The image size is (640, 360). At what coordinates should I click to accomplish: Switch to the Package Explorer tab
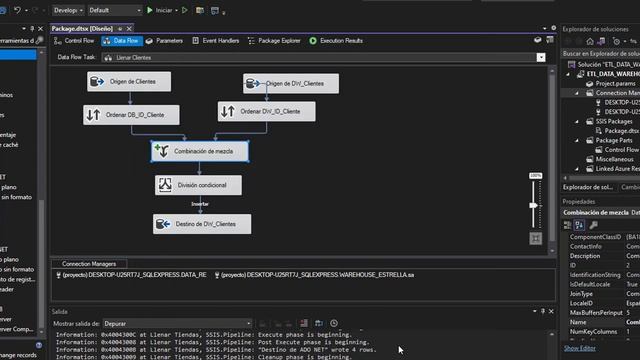coord(274,41)
